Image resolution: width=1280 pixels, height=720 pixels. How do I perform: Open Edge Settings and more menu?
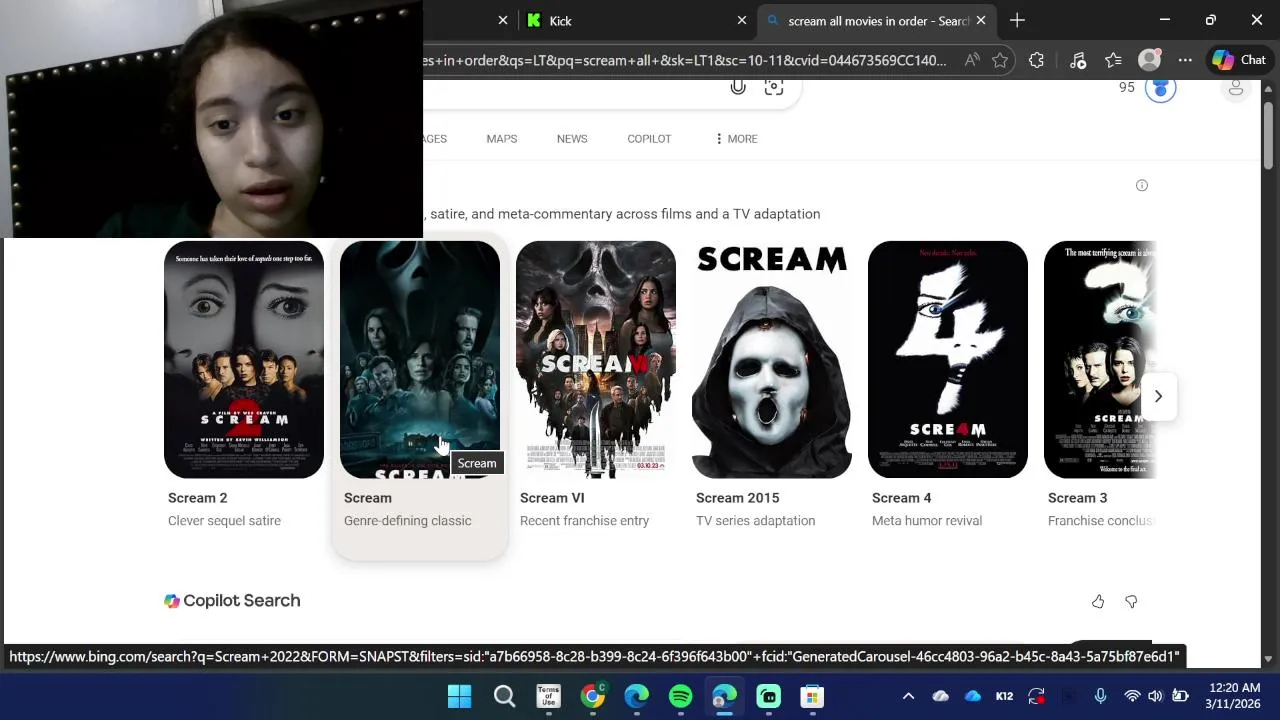1185,60
